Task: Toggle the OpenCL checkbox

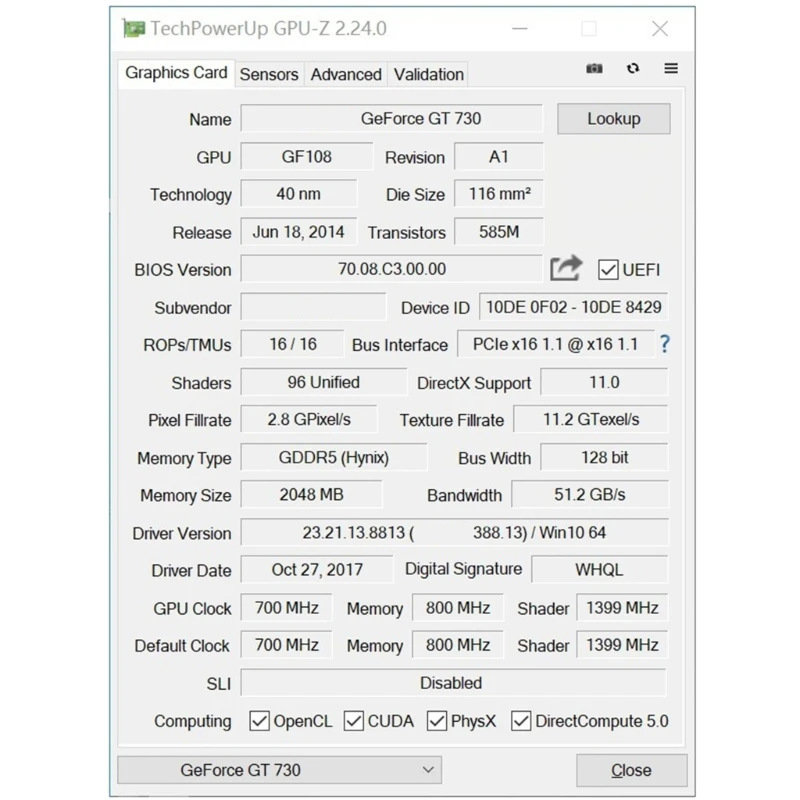Action: point(259,721)
